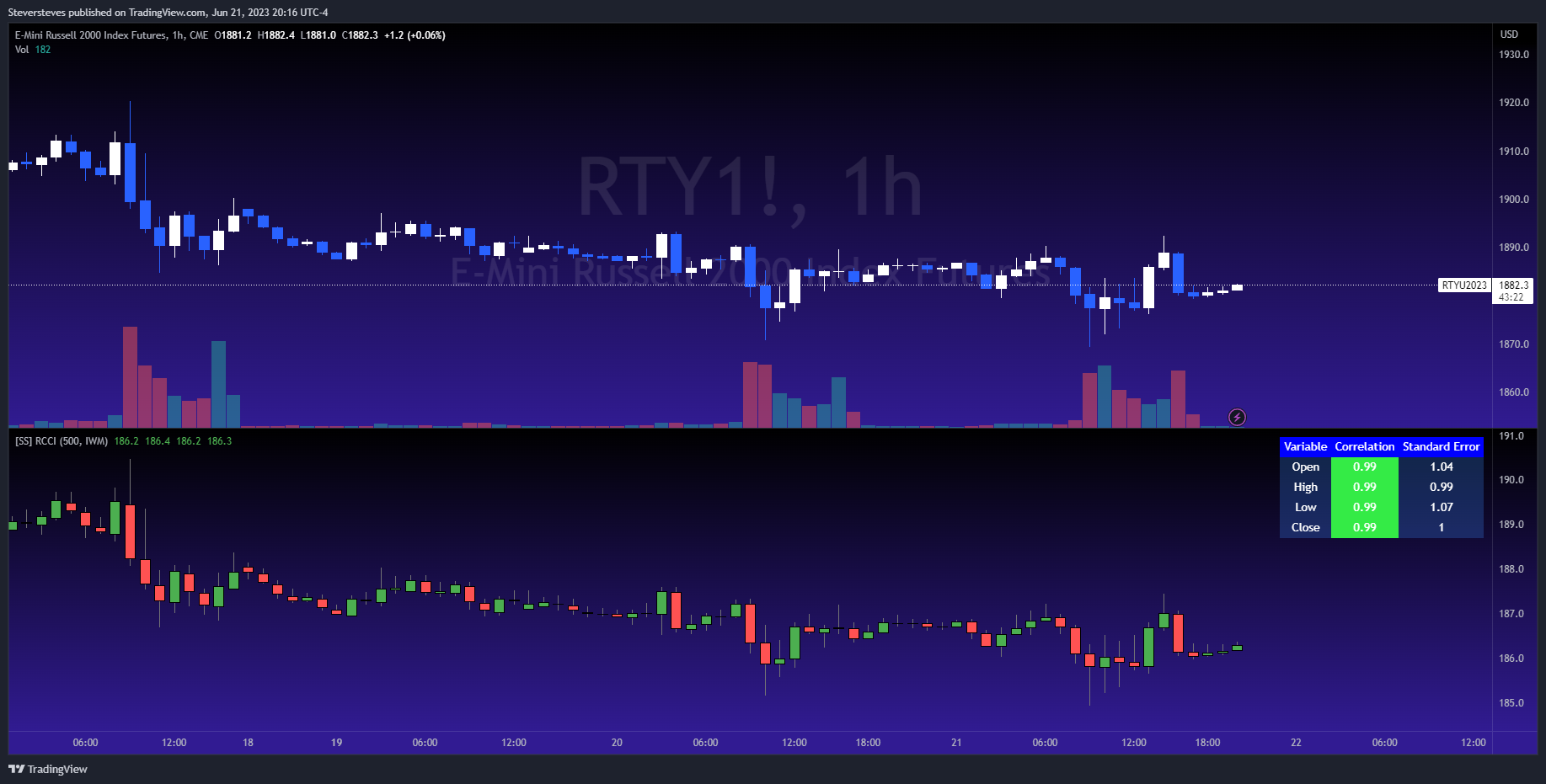Click the date label 18 on time axis
Screen dimensions: 1546x784
248,743
